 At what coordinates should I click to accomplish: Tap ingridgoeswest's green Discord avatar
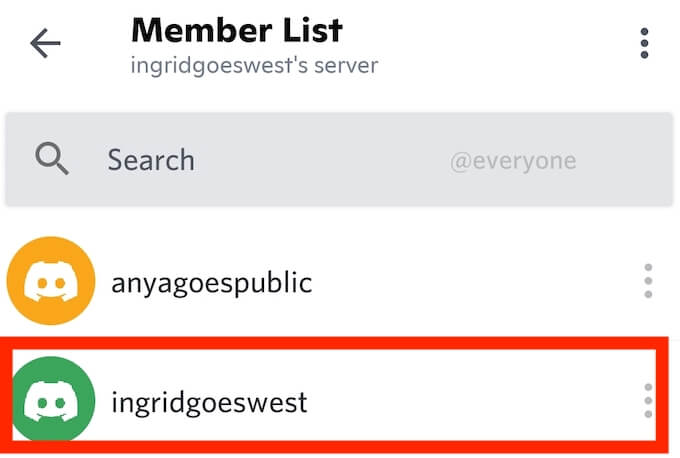pyautogui.click(x=50, y=401)
